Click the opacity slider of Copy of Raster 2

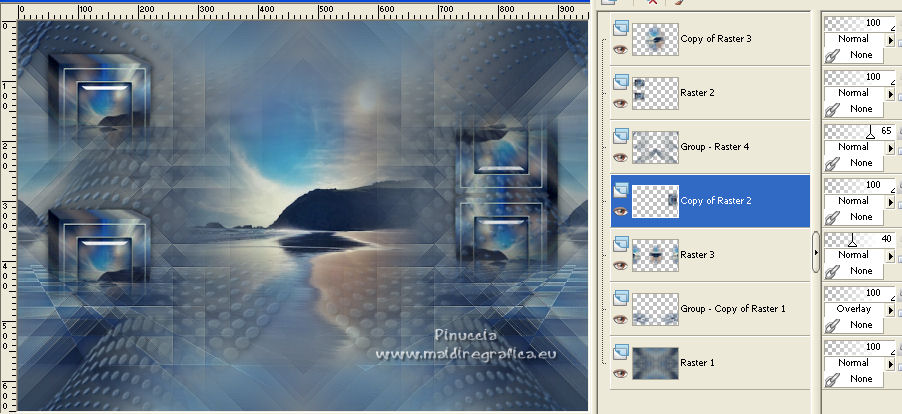pos(859,185)
